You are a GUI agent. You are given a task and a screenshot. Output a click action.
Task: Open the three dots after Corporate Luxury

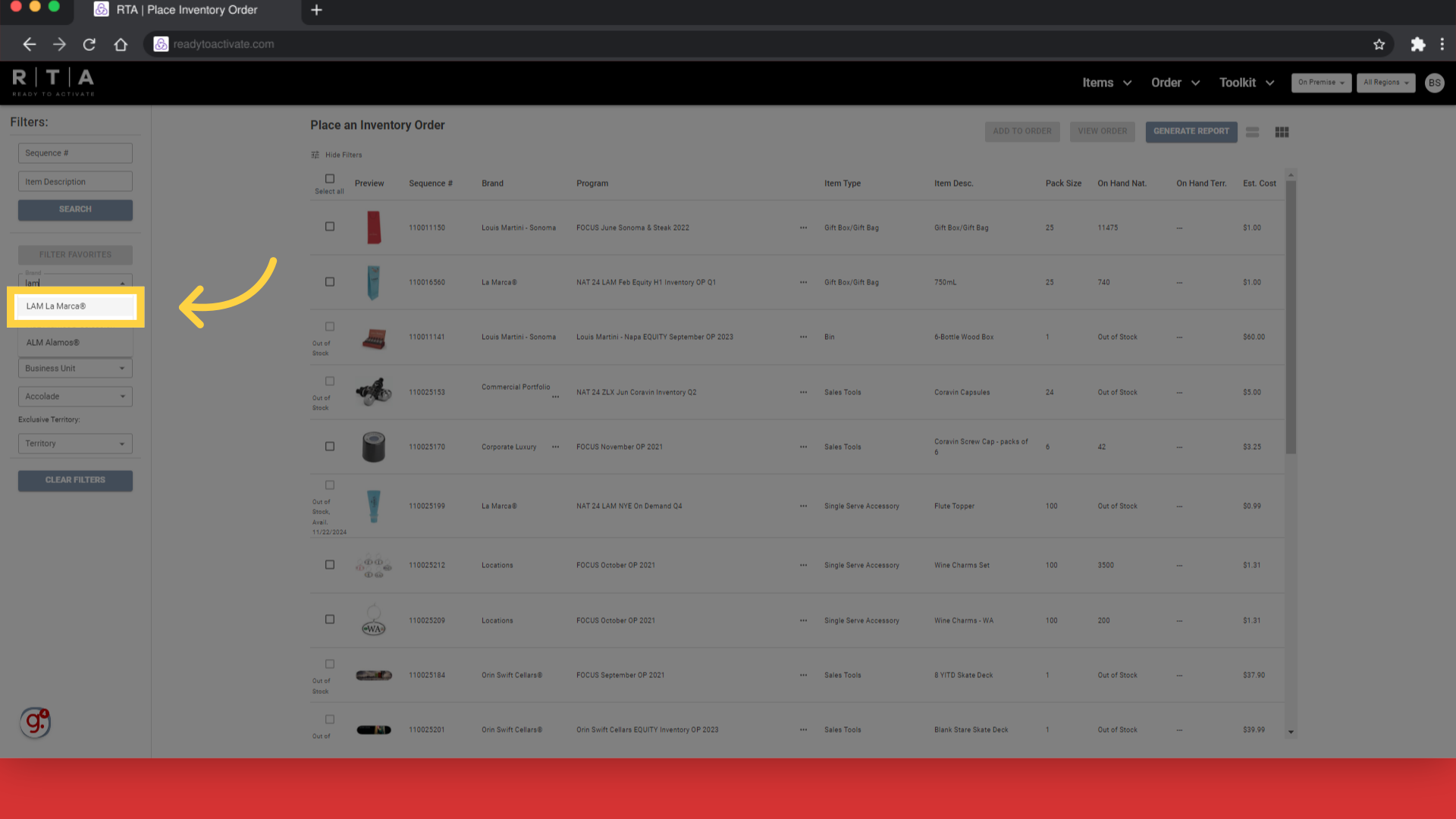tap(555, 447)
